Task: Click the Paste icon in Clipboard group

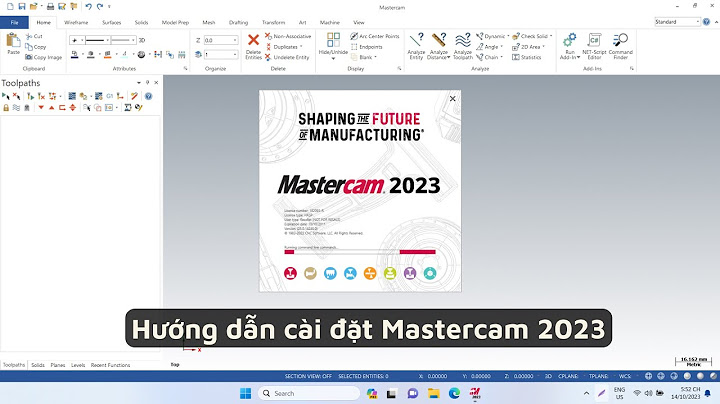Action: pyautogui.click(x=13, y=41)
